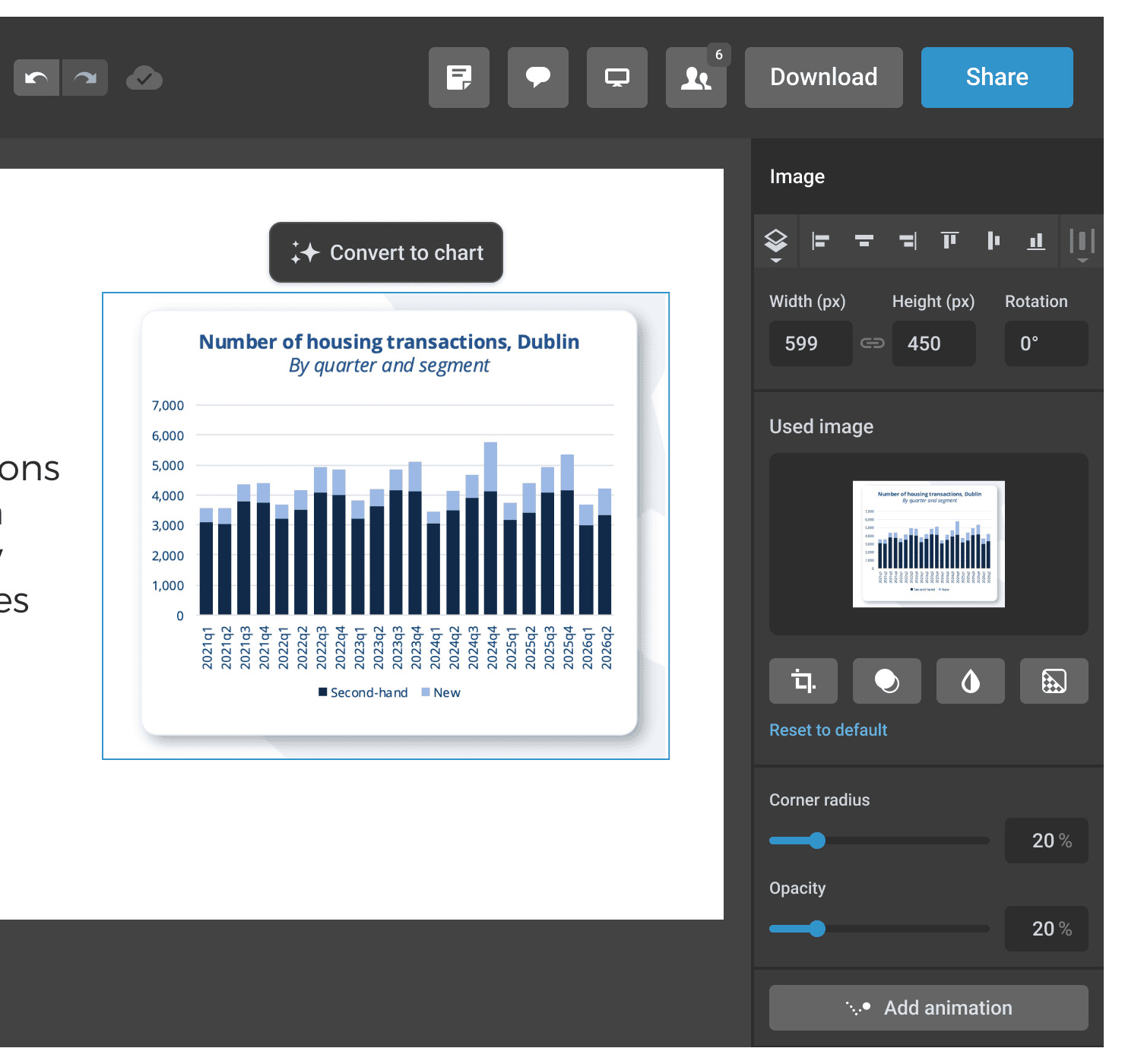Click the Share button
The image size is (1125, 1064).
[997, 78]
